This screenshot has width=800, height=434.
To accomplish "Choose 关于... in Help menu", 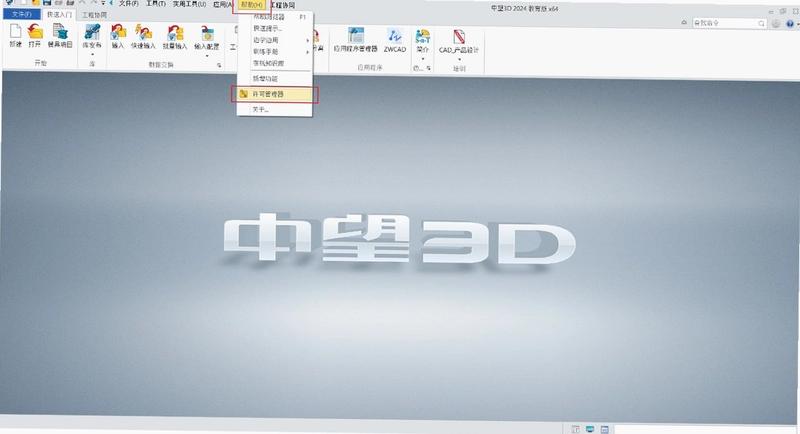I will 275,110.
